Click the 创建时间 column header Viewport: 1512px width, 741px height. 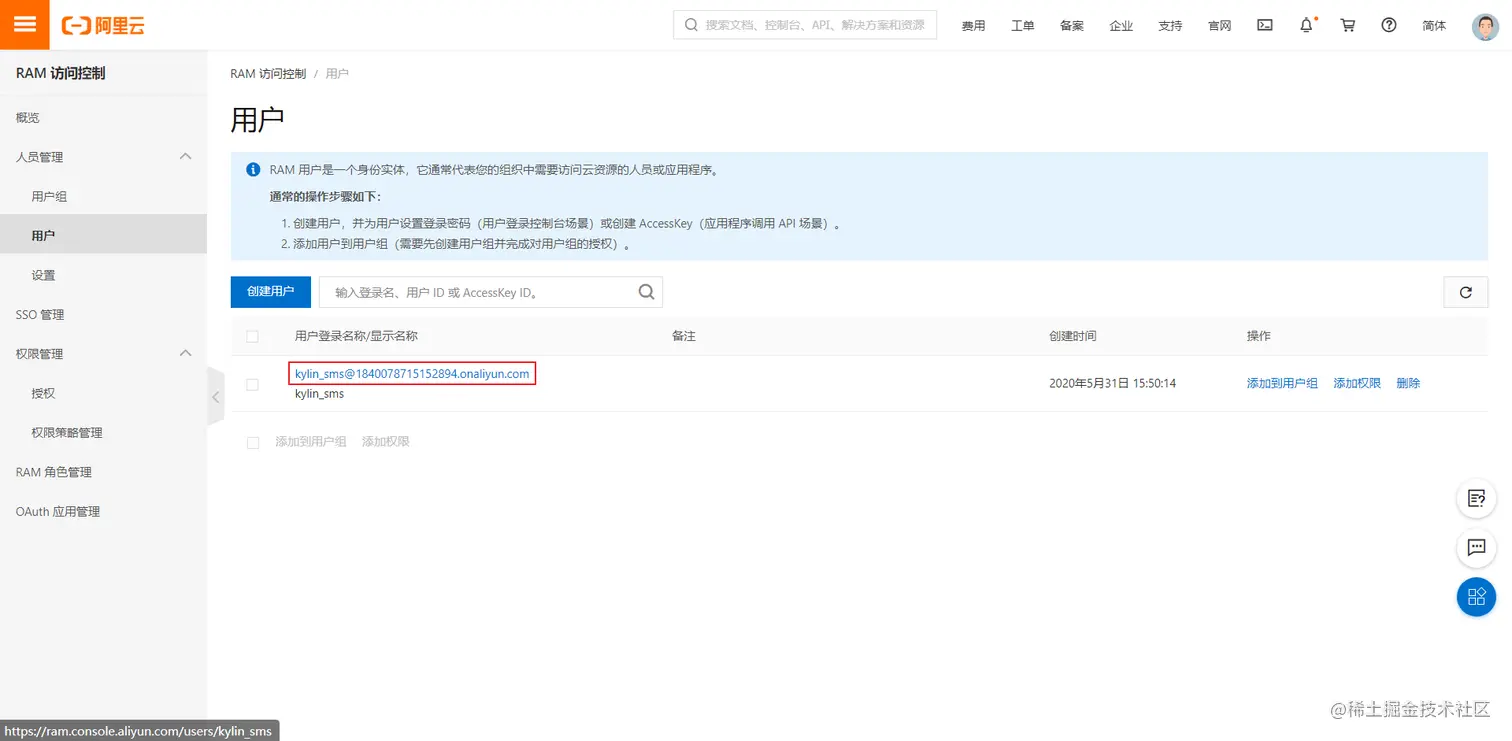point(1073,336)
